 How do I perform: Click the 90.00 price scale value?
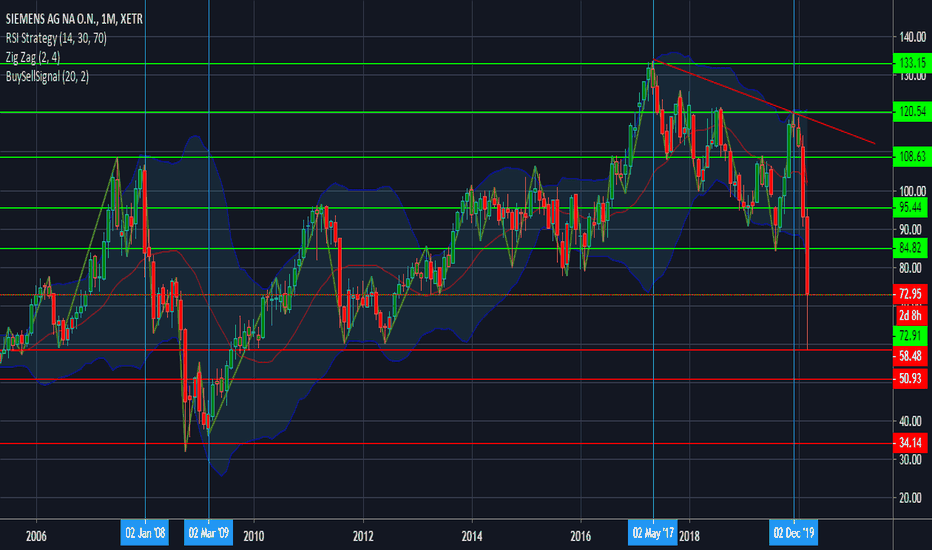pos(912,229)
